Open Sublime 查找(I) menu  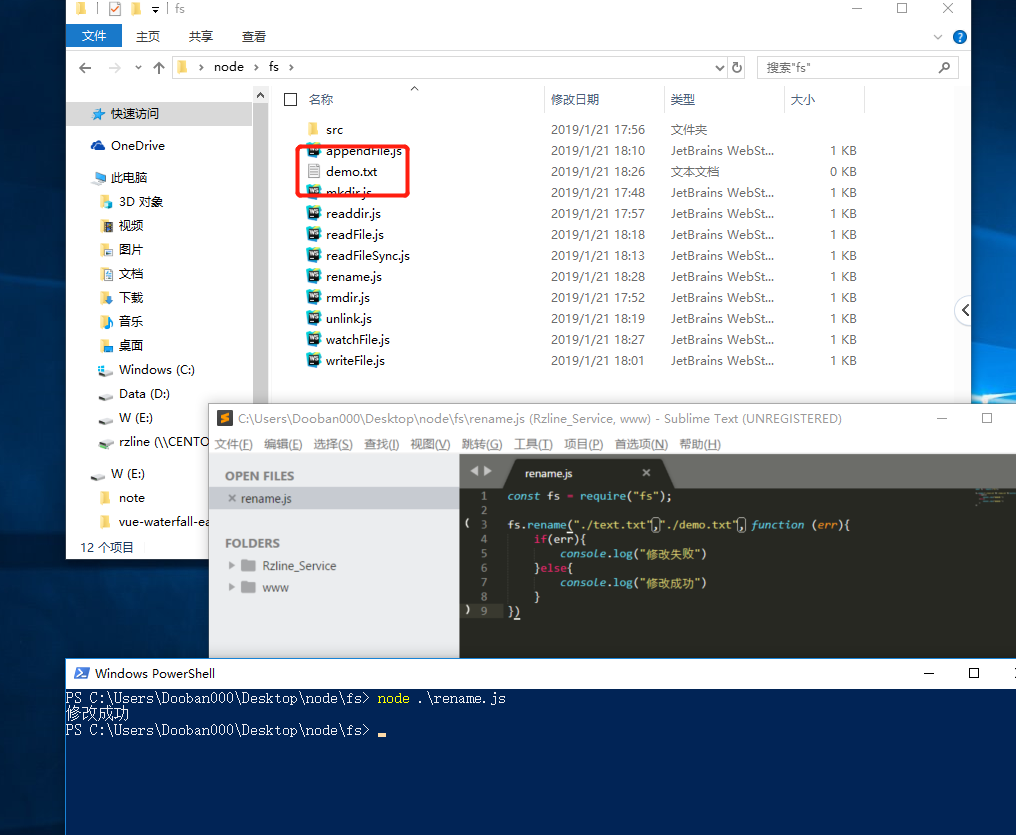[x=382, y=444]
